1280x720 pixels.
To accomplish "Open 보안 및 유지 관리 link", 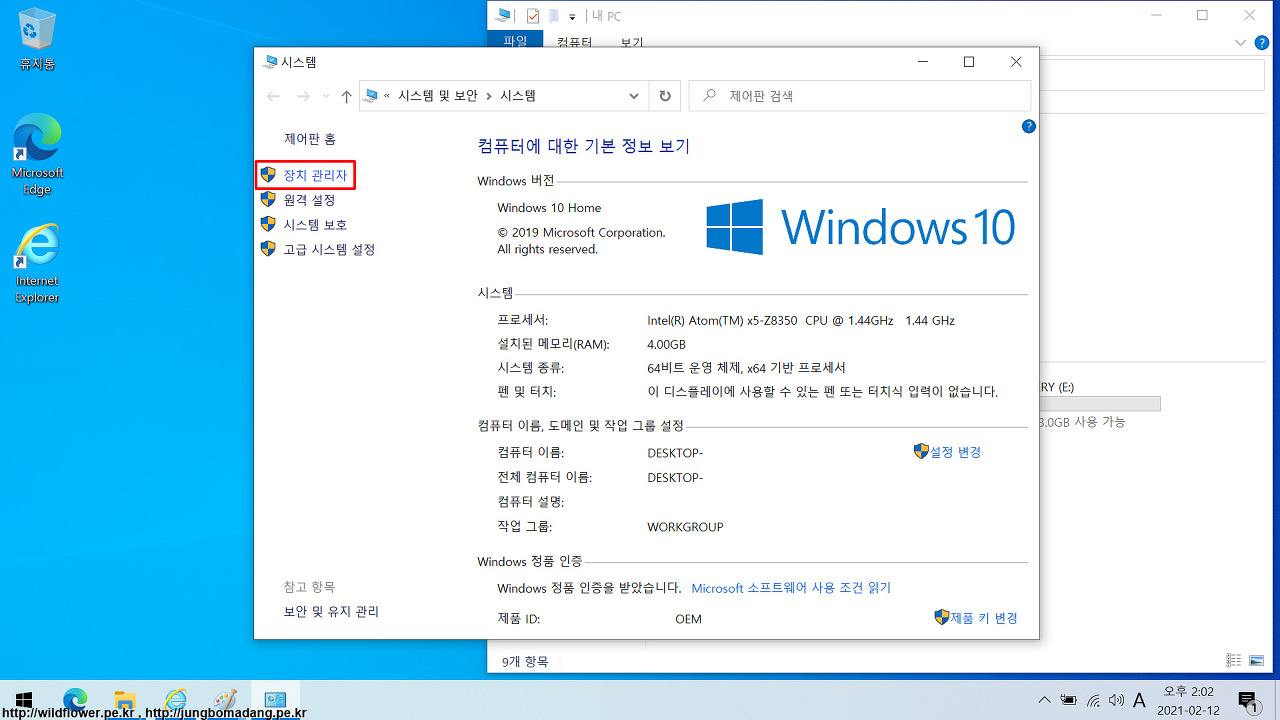I will pos(331,611).
